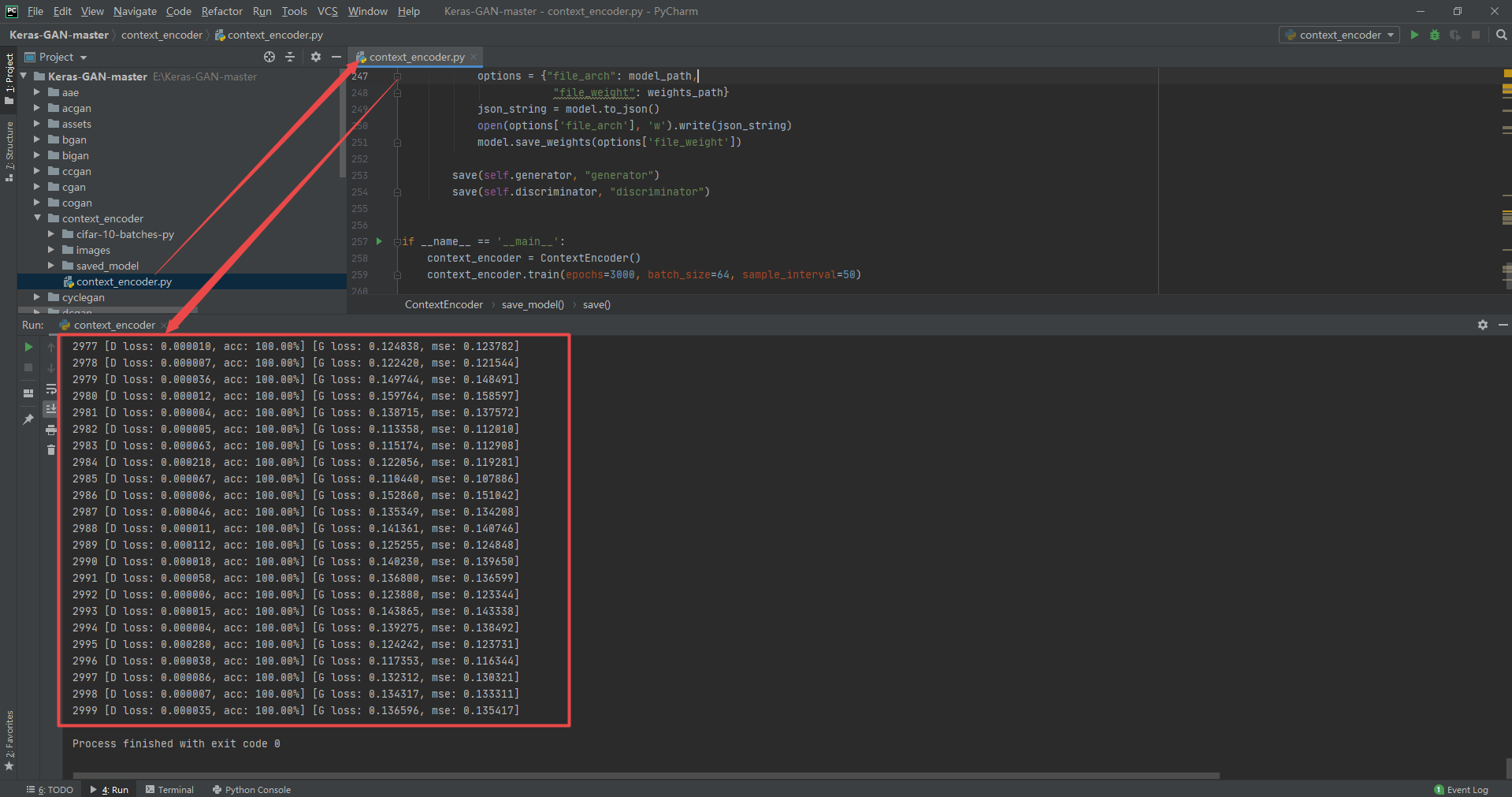The height and width of the screenshot is (797, 1512).
Task: Collapse the context_encoder folder
Action: point(37,218)
